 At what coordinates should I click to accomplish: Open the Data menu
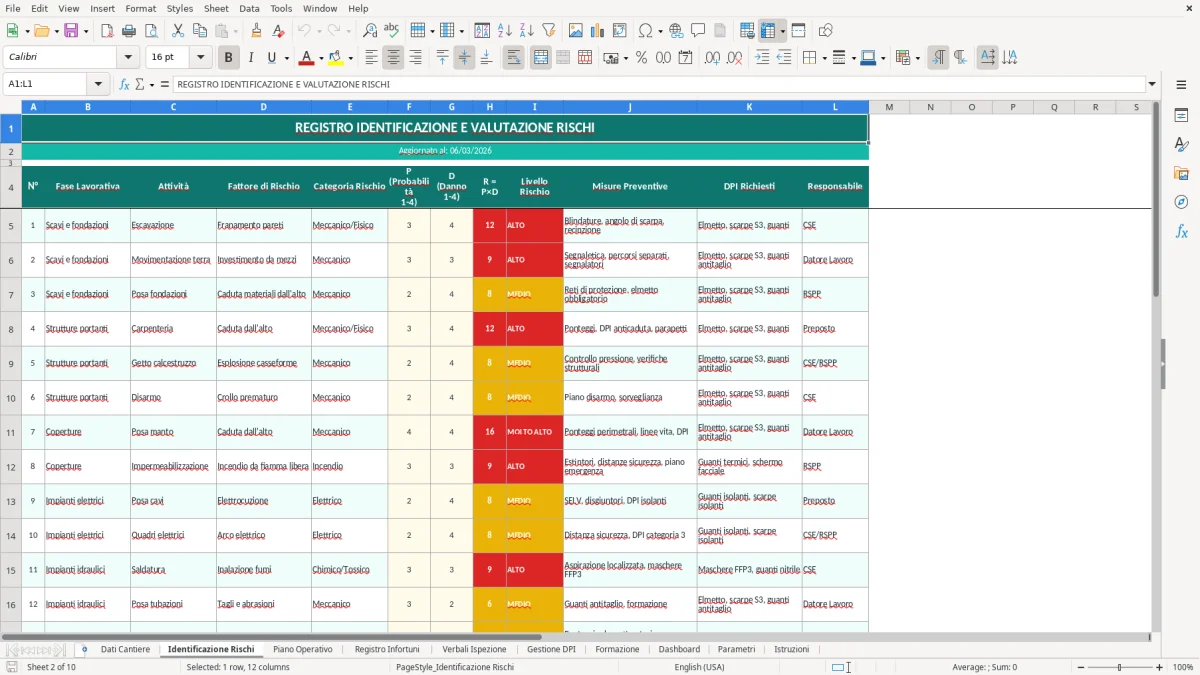[249, 8]
